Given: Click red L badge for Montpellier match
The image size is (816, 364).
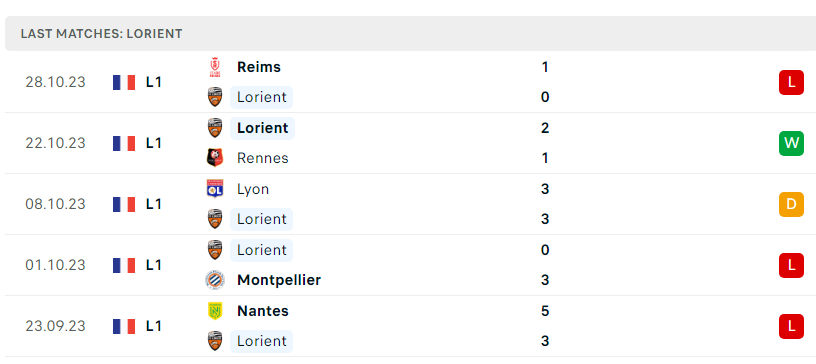Looking at the screenshot, I should coord(791,265).
